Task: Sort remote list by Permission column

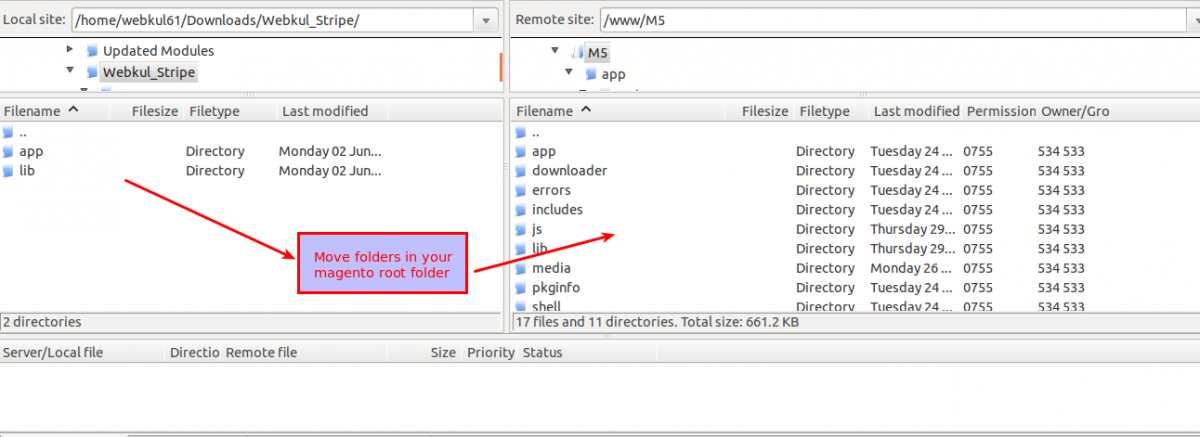Action: tap(1000, 111)
